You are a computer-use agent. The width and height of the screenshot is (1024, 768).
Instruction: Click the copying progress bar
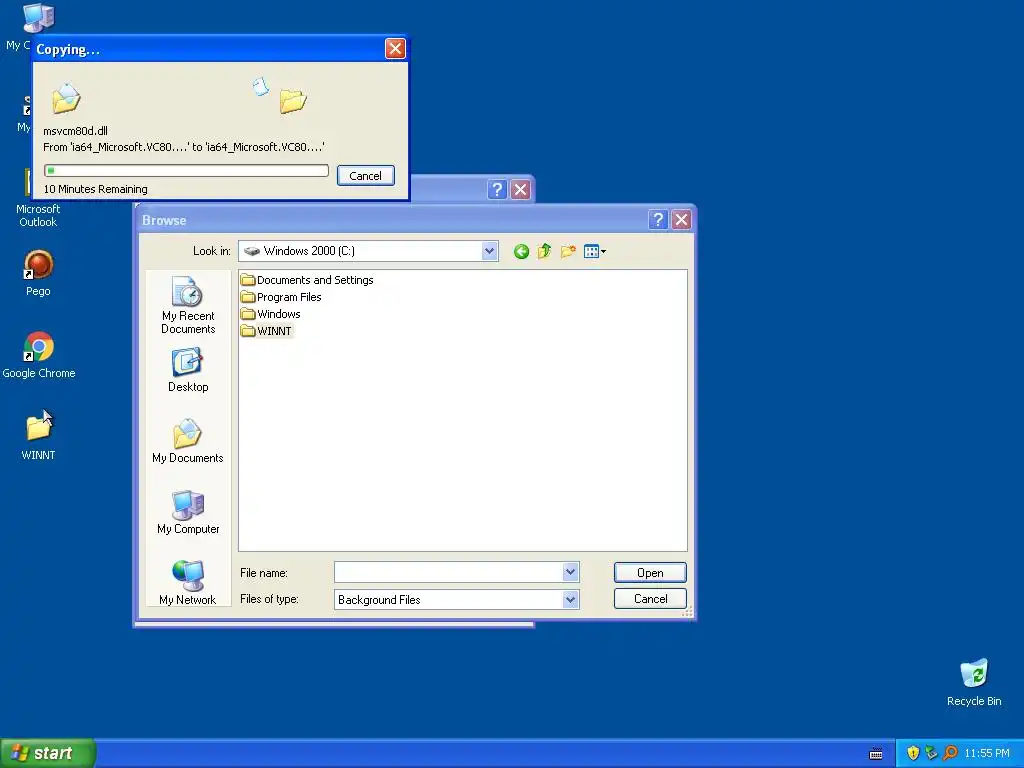[186, 170]
